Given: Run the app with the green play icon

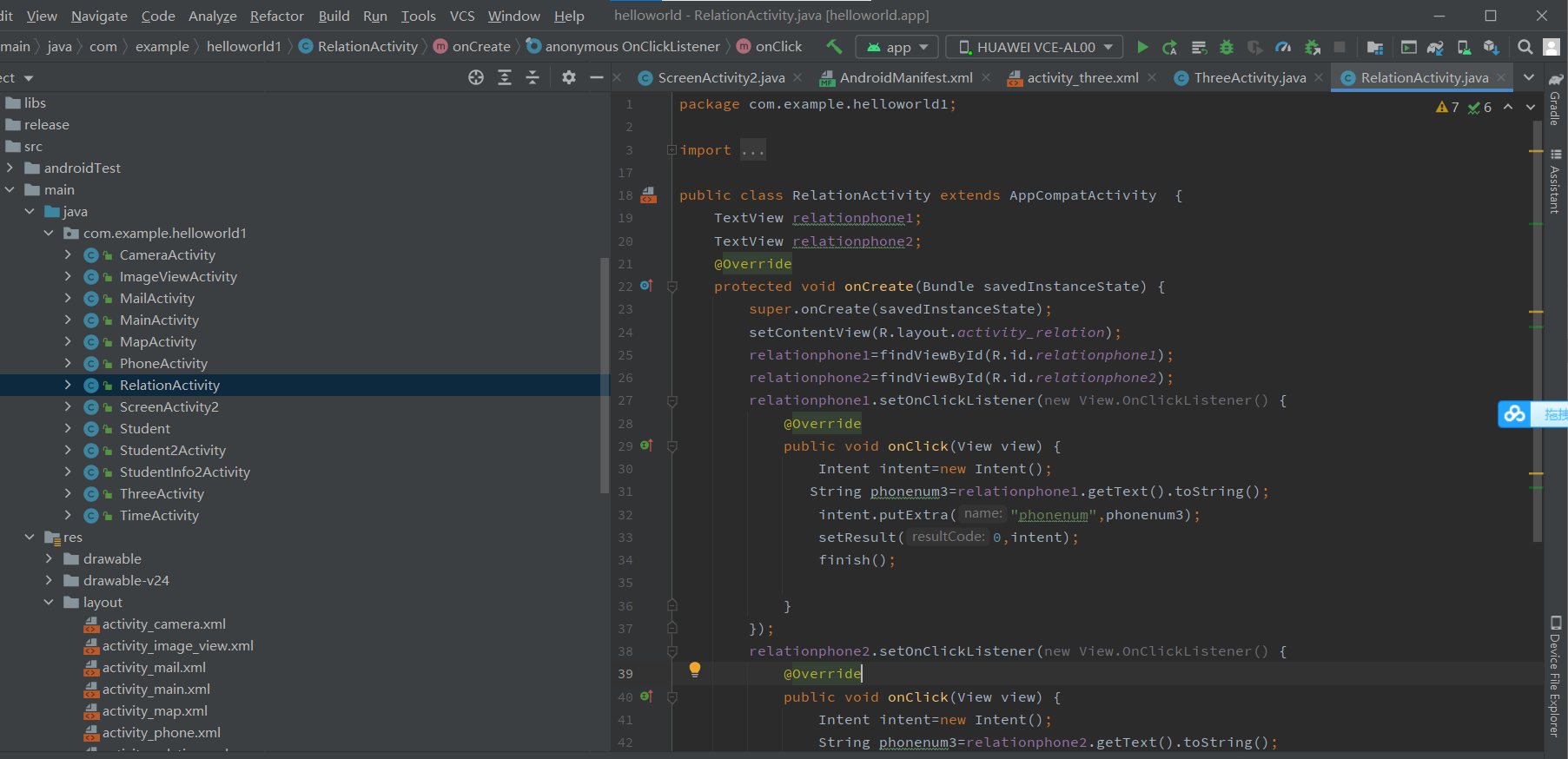Looking at the screenshot, I should click(1142, 47).
